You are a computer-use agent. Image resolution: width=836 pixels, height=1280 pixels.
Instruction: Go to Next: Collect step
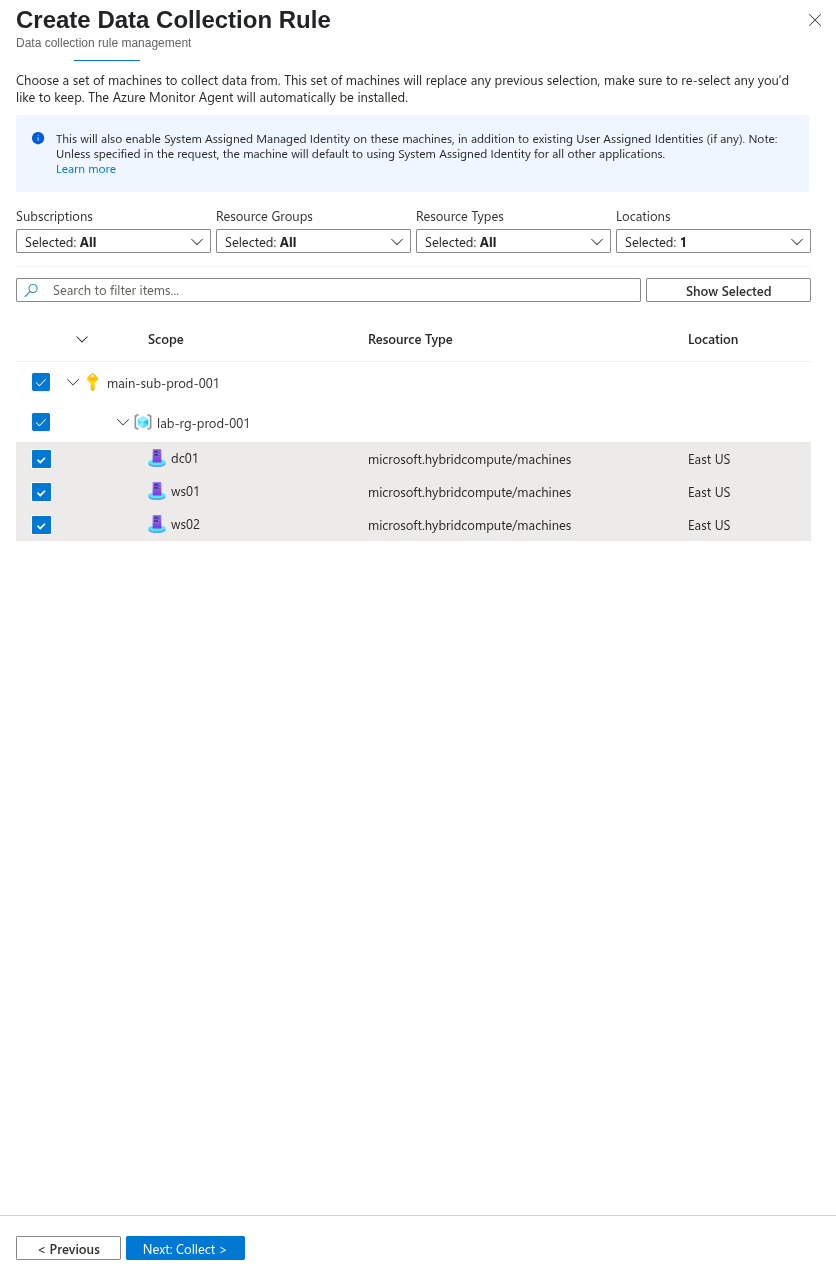(x=185, y=1248)
